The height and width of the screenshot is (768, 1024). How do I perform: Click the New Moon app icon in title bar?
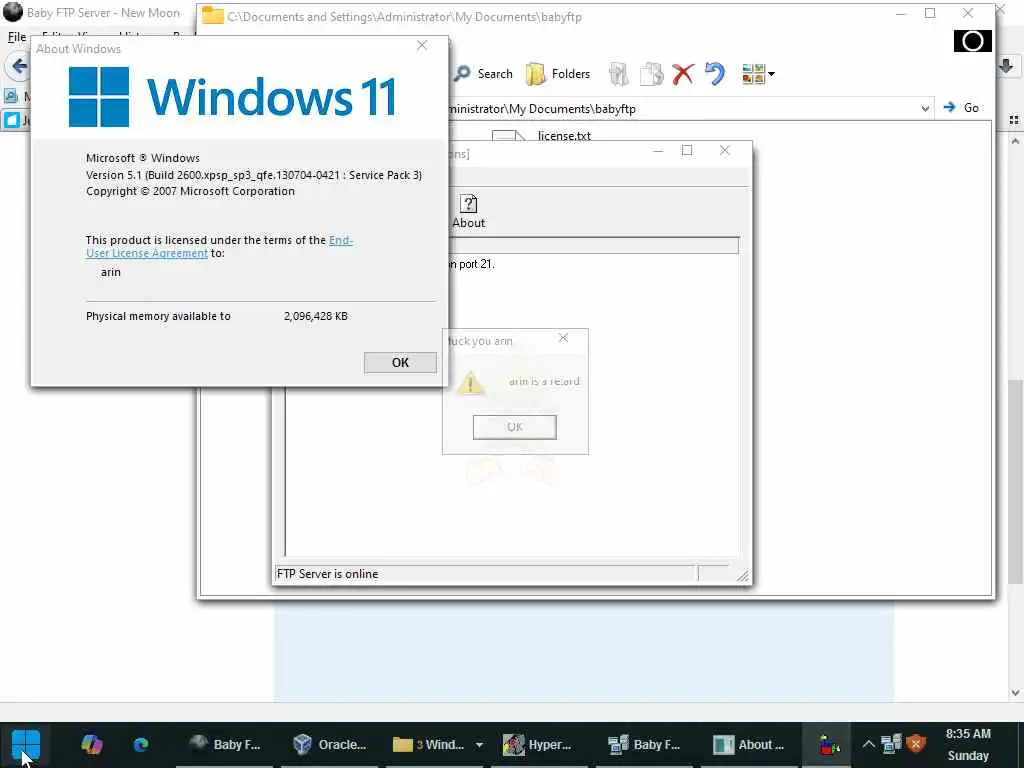12,12
